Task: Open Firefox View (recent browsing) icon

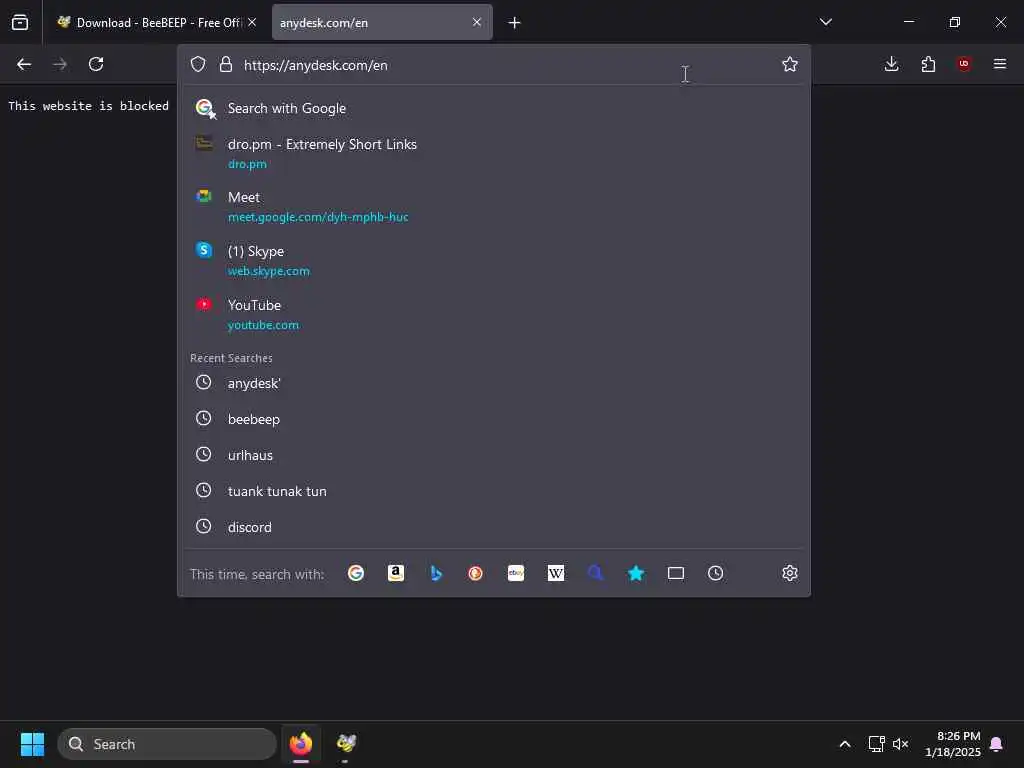Action: [20, 22]
